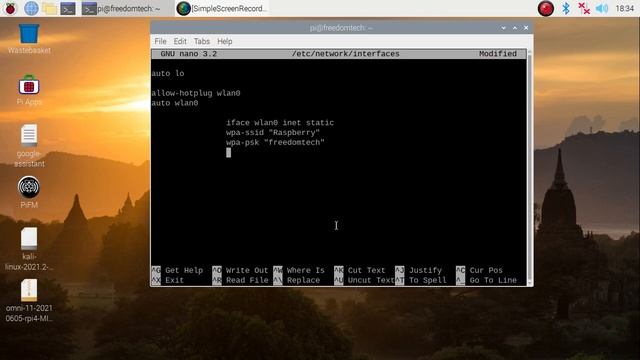This screenshot has width=640, height=360.
Task: Open the terminal Help menu
Action: 224,41
